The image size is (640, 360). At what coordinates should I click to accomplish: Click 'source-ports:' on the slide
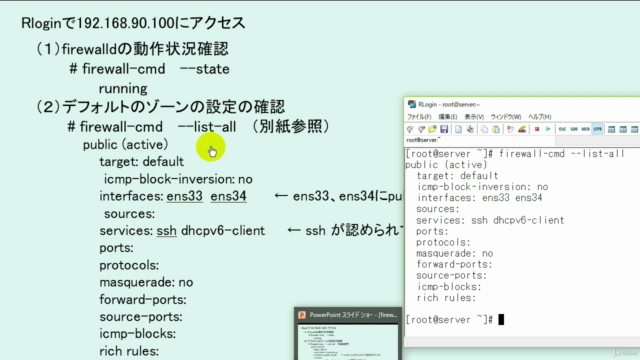point(141,317)
